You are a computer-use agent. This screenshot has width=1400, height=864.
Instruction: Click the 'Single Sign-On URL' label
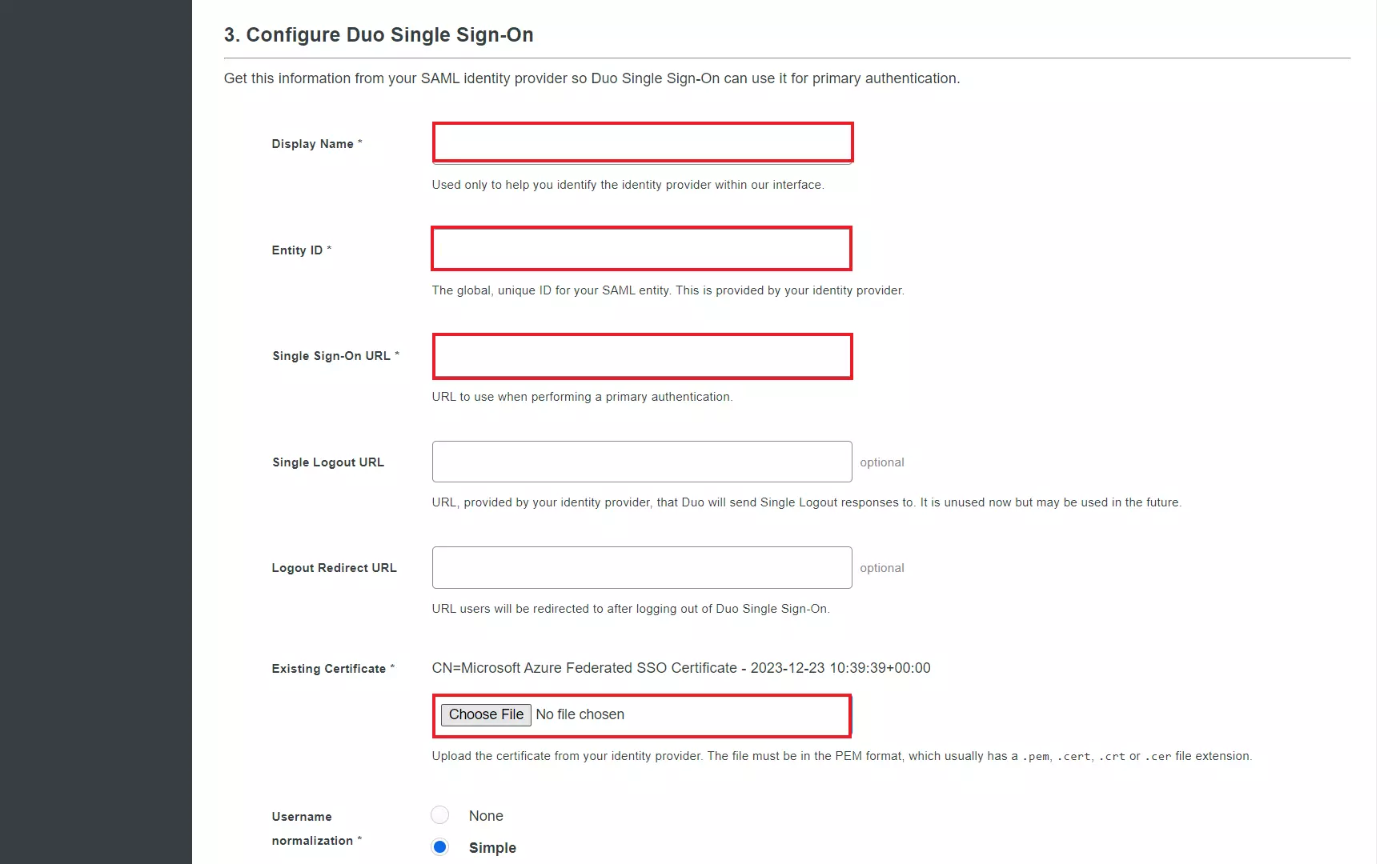click(x=335, y=356)
